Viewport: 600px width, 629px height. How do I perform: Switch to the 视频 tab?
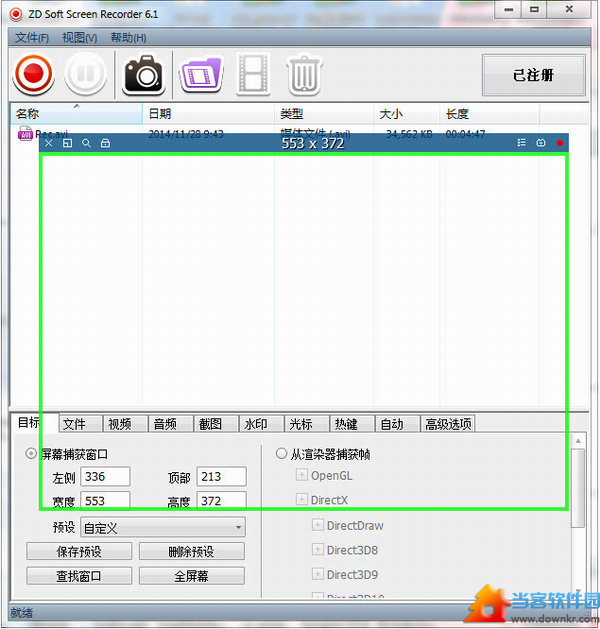click(x=126, y=424)
